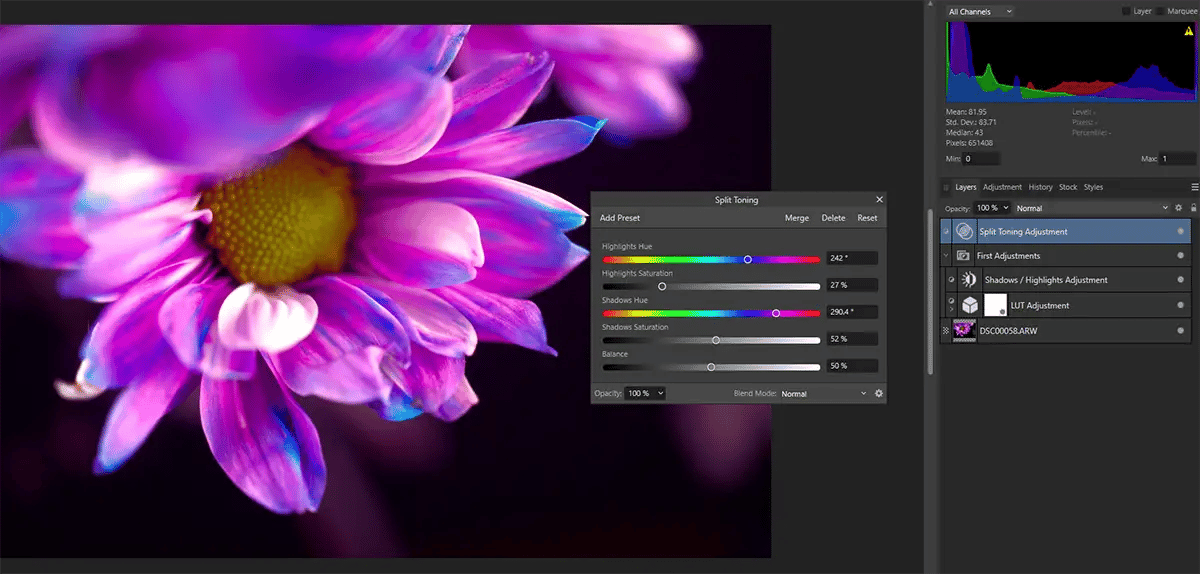Image resolution: width=1200 pixels, height=574 pixels.
Task: Click the Shadows Saturation value field 52 %
Action: (x=852, y=339)
